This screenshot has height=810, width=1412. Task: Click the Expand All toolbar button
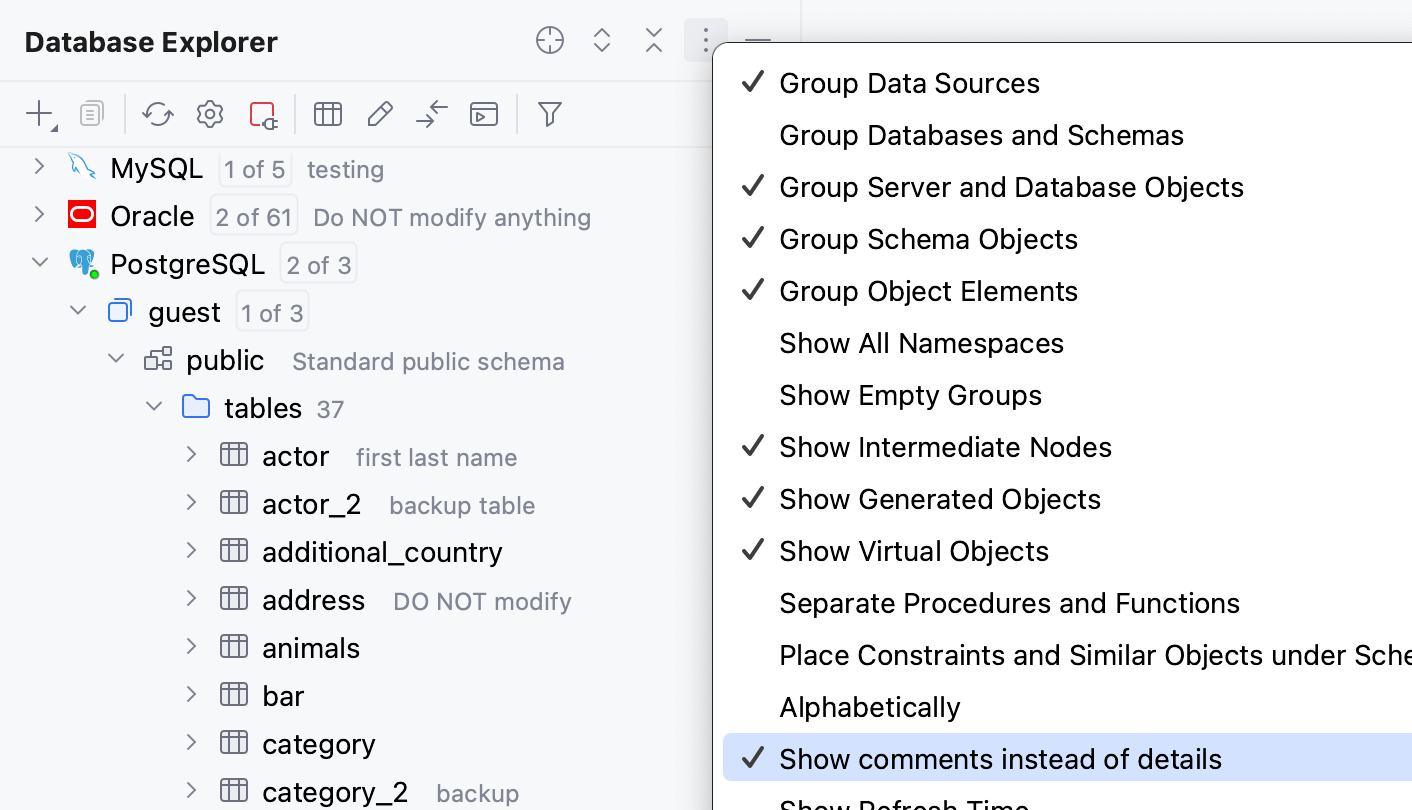(x=602, y=40)
